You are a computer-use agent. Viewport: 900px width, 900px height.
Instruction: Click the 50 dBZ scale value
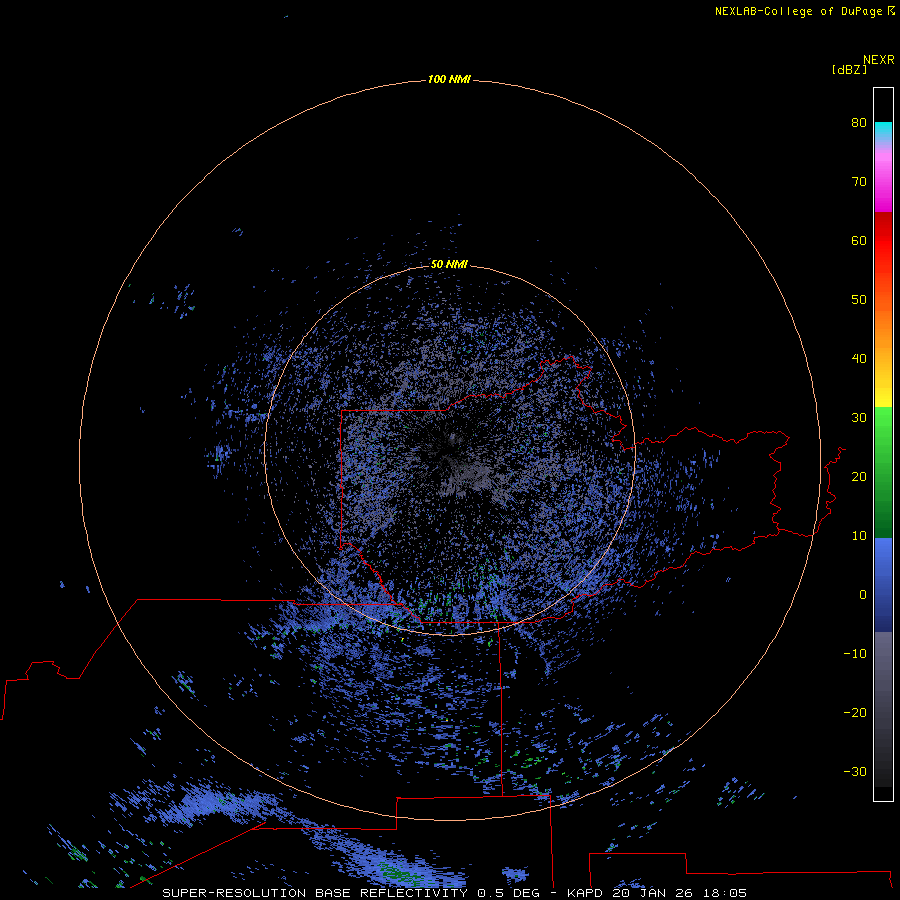pyautogui.click(x=859, y=300)
